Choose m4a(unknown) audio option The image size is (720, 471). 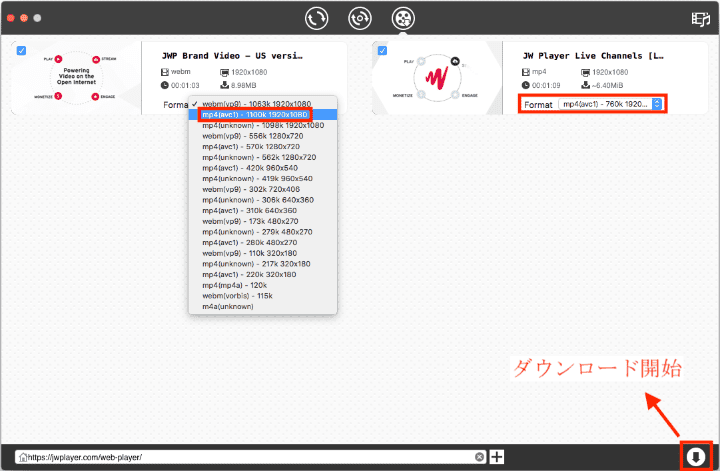(x=263, y=307)
